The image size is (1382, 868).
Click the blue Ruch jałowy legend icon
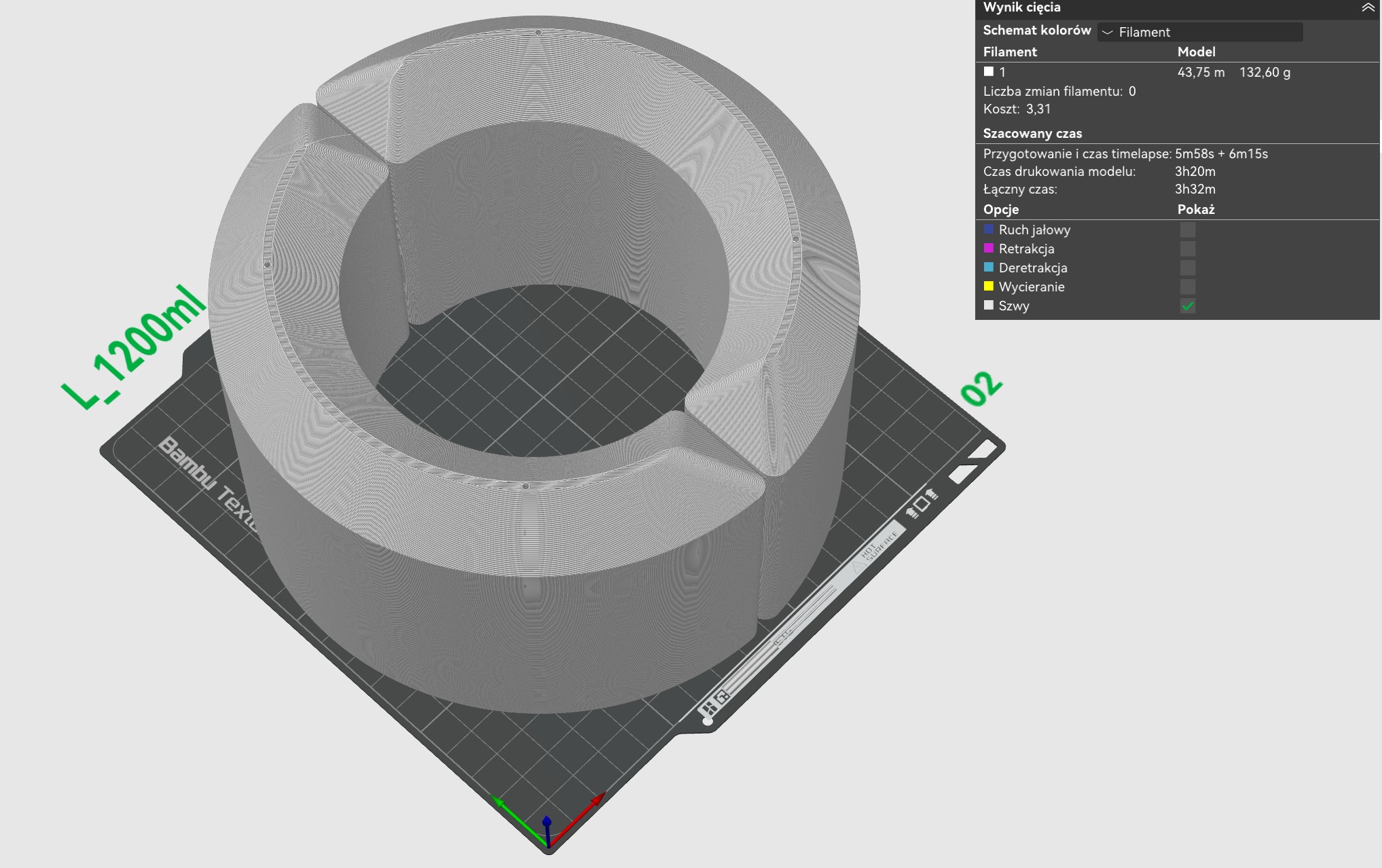989,230
